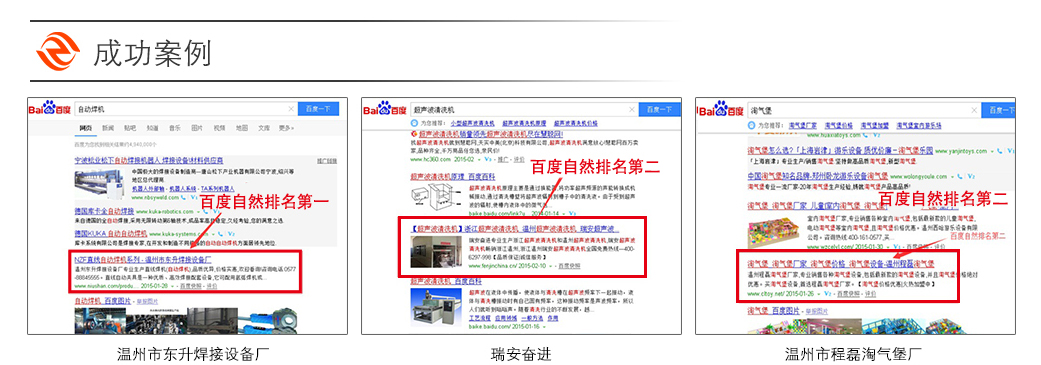Open the 超声波清洗机_百度百科 result
Viewport: 1041px width, 365px height.
pos(445,281)
